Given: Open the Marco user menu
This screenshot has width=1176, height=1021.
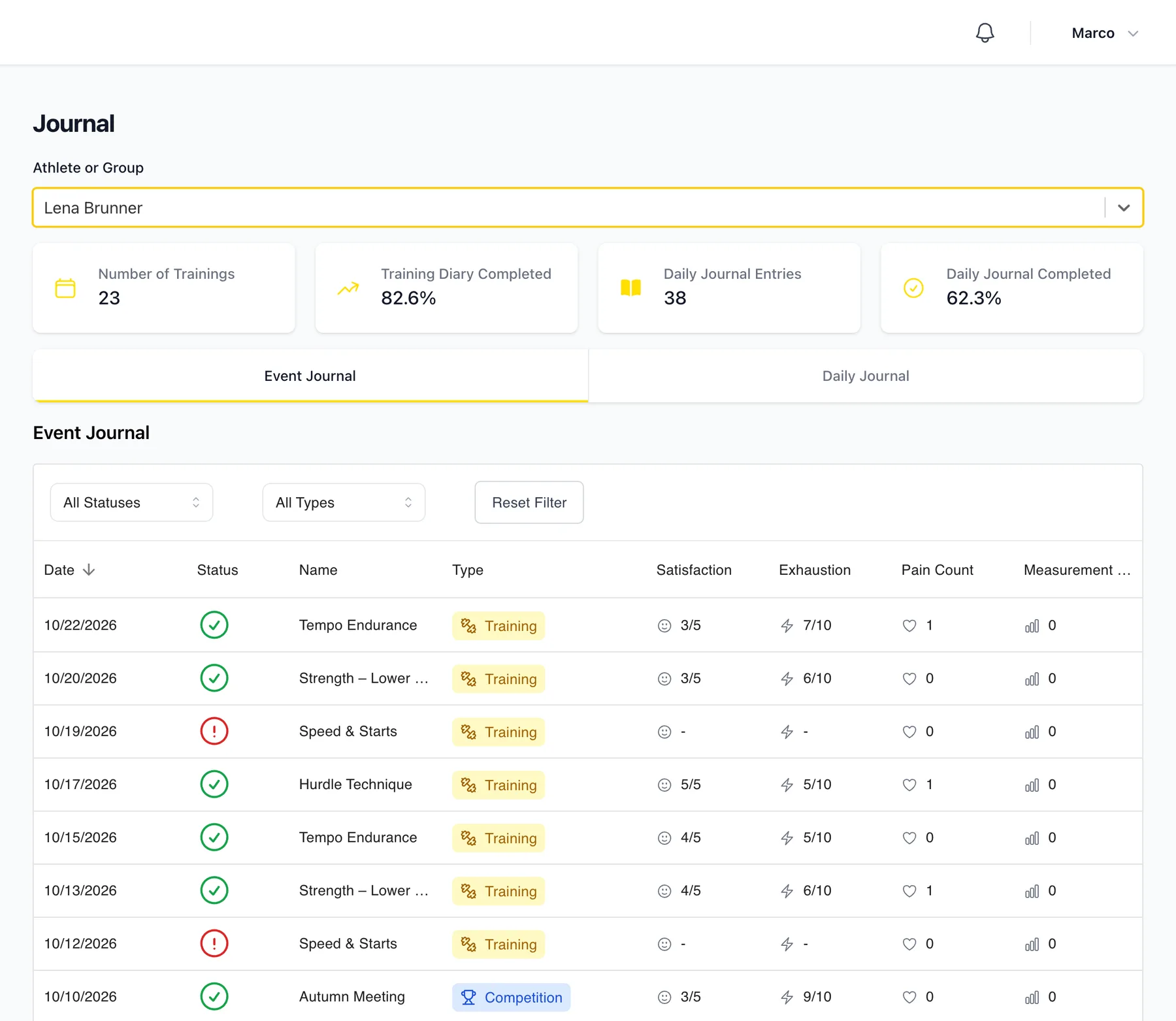Looking at the screenshot, I should tap(1105, 33).
